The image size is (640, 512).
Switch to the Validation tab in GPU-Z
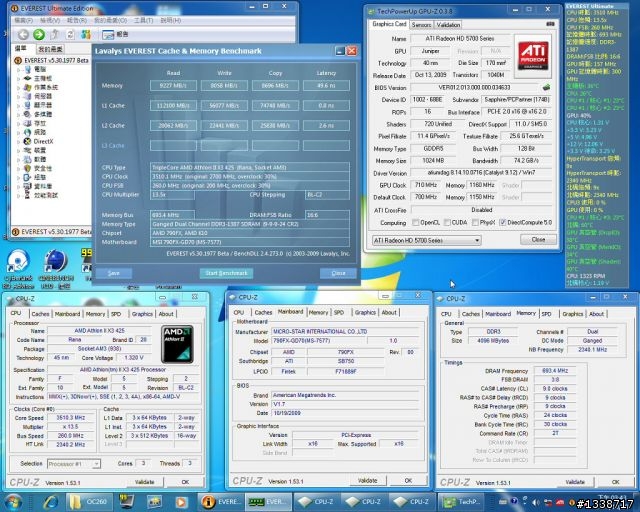click(x=448, y=25)
